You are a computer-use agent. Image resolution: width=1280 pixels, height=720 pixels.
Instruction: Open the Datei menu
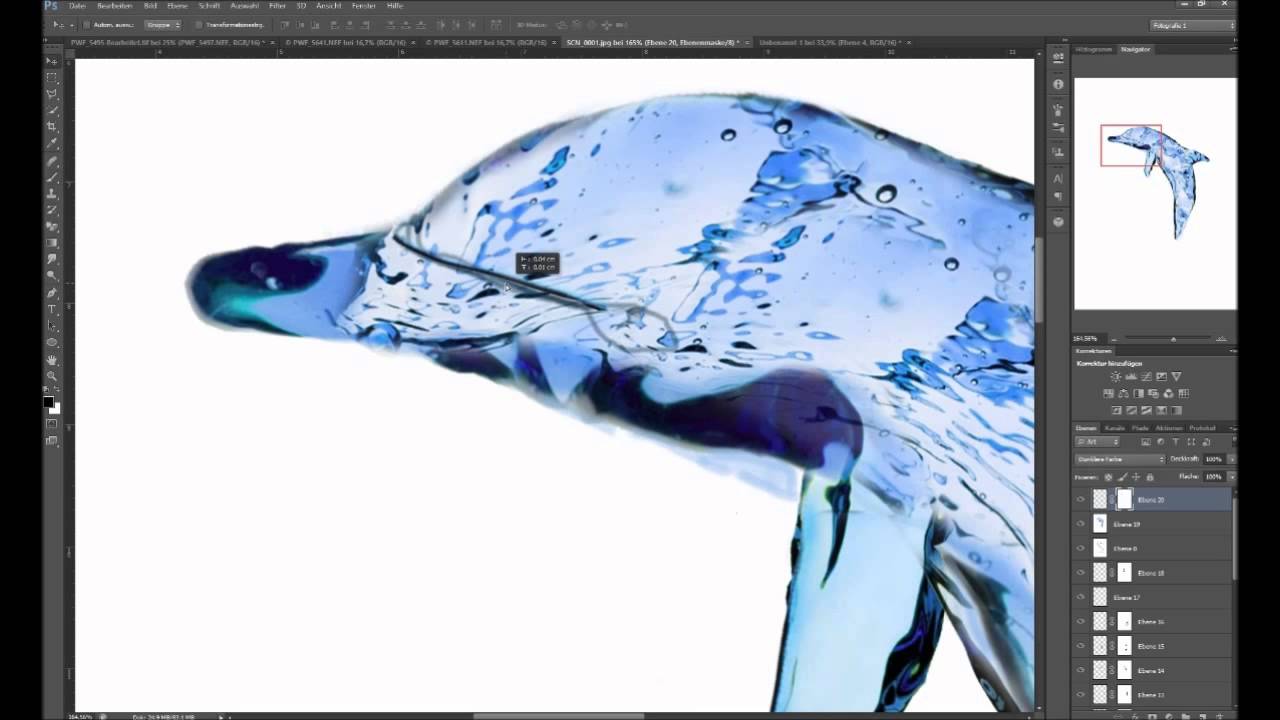(x=77, y=6)
